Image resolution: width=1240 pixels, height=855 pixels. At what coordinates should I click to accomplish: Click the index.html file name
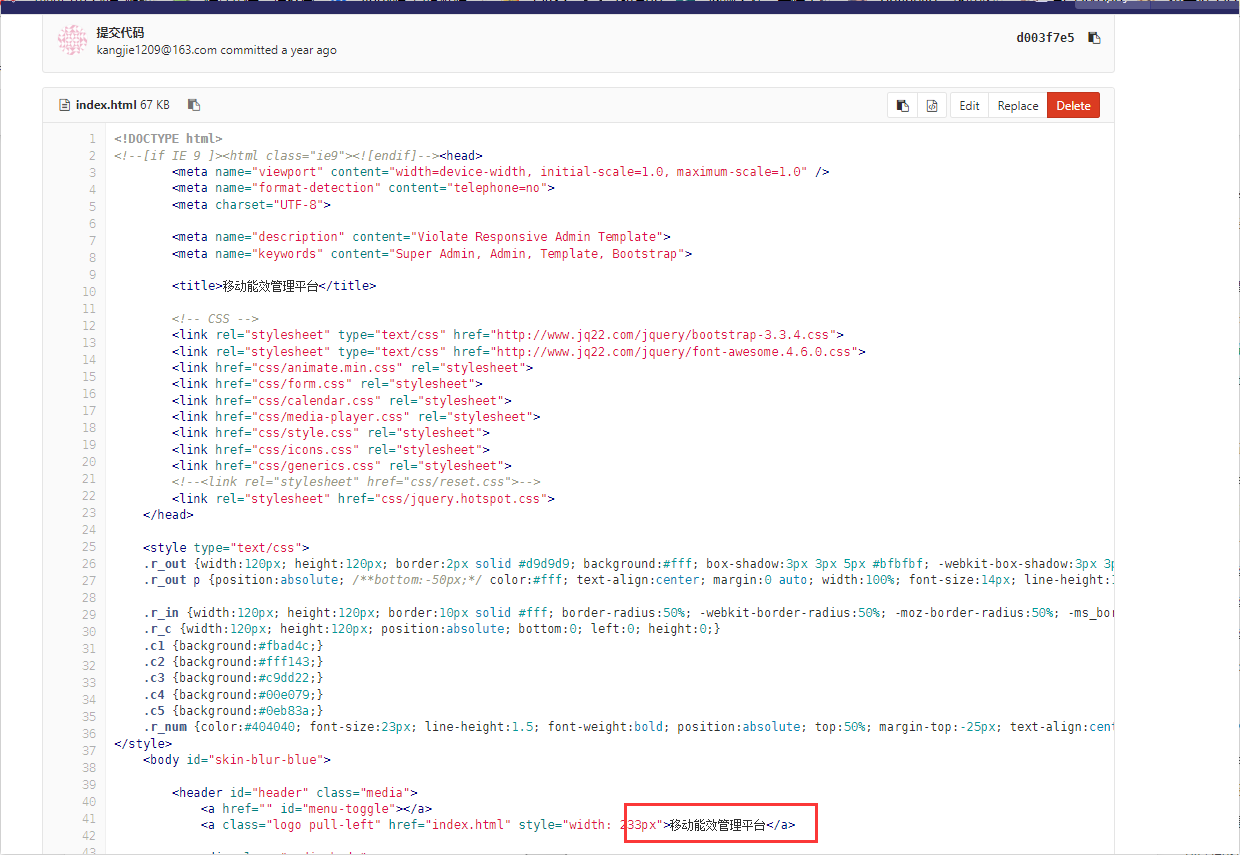click(107, 105)
